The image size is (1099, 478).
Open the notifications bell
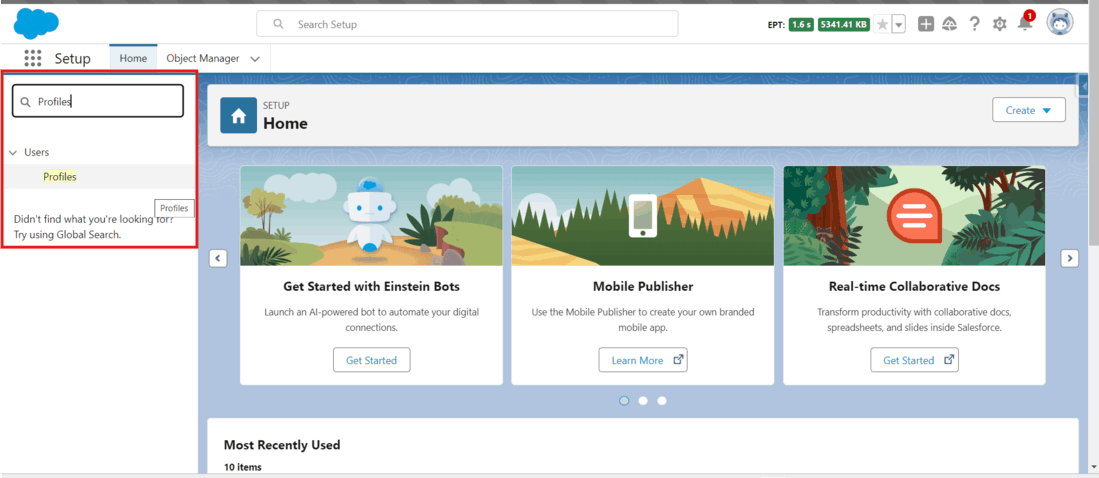coord(1025,23)
